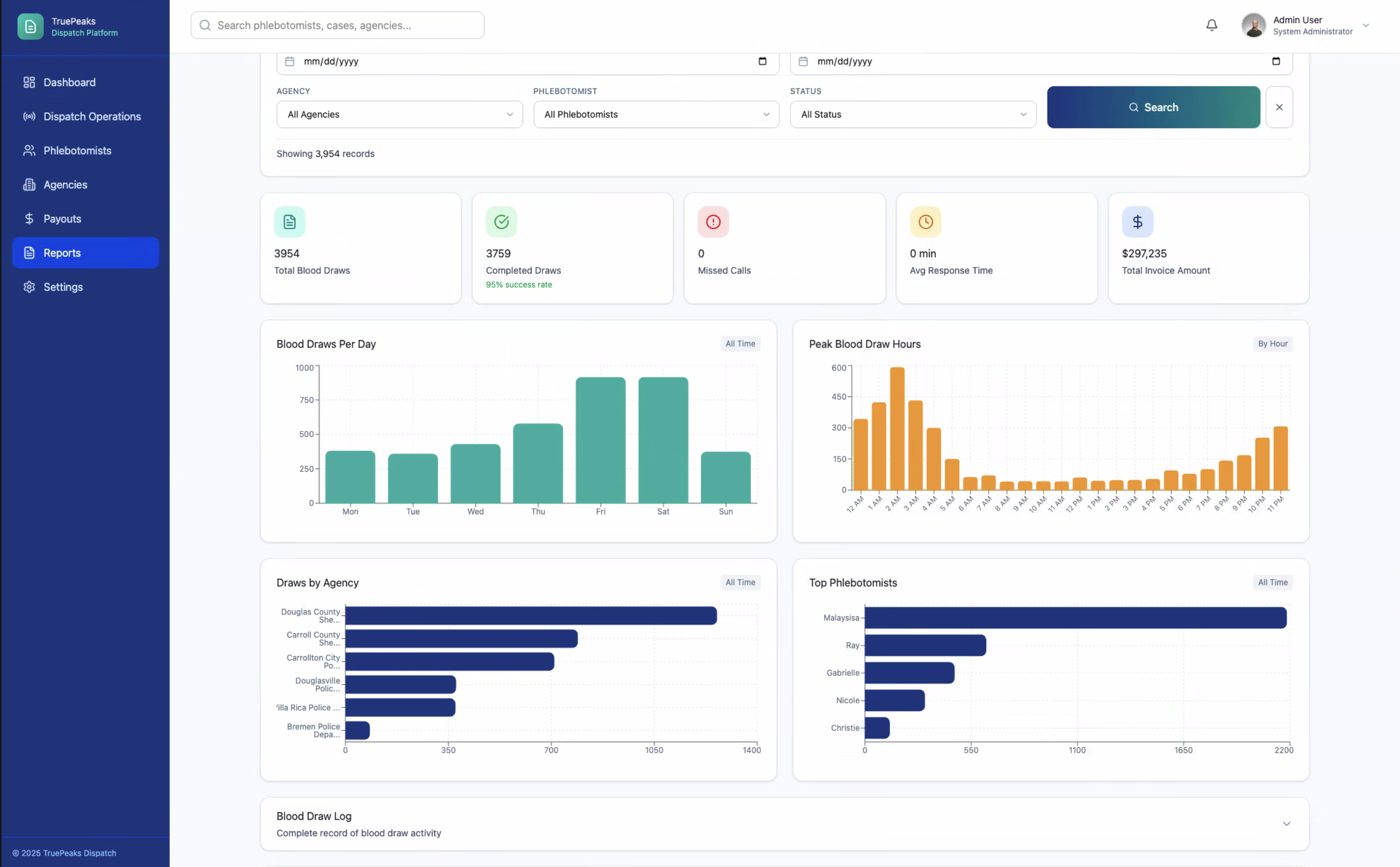Toggle All Time on Blood Draws Per Day
The height and width of the screenshot is (867, 1400).
click(x=740, y=344)
